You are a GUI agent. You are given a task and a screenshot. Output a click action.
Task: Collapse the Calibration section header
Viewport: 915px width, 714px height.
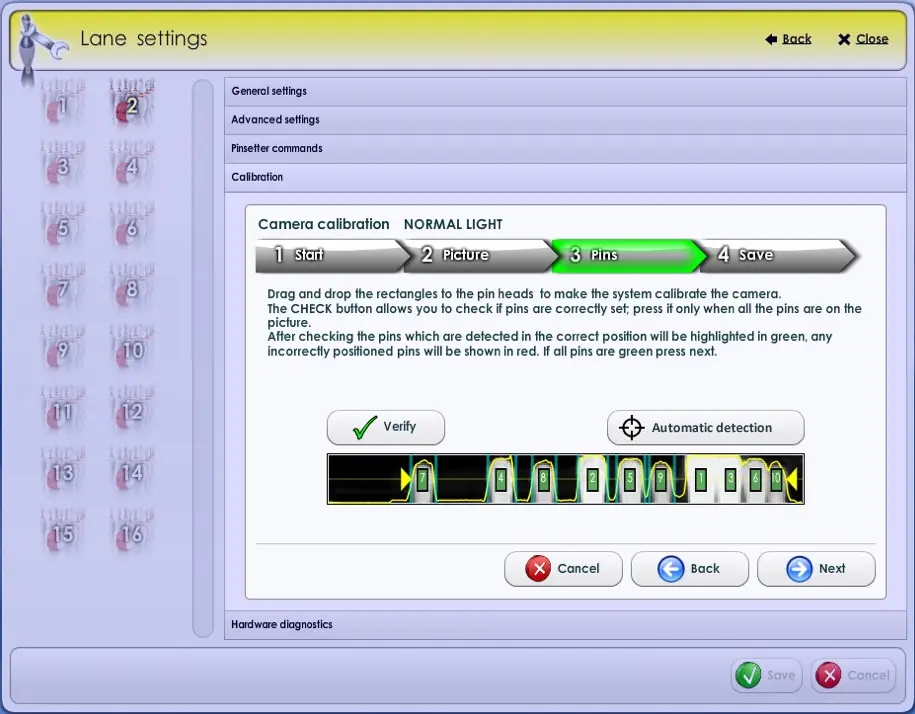565,177
